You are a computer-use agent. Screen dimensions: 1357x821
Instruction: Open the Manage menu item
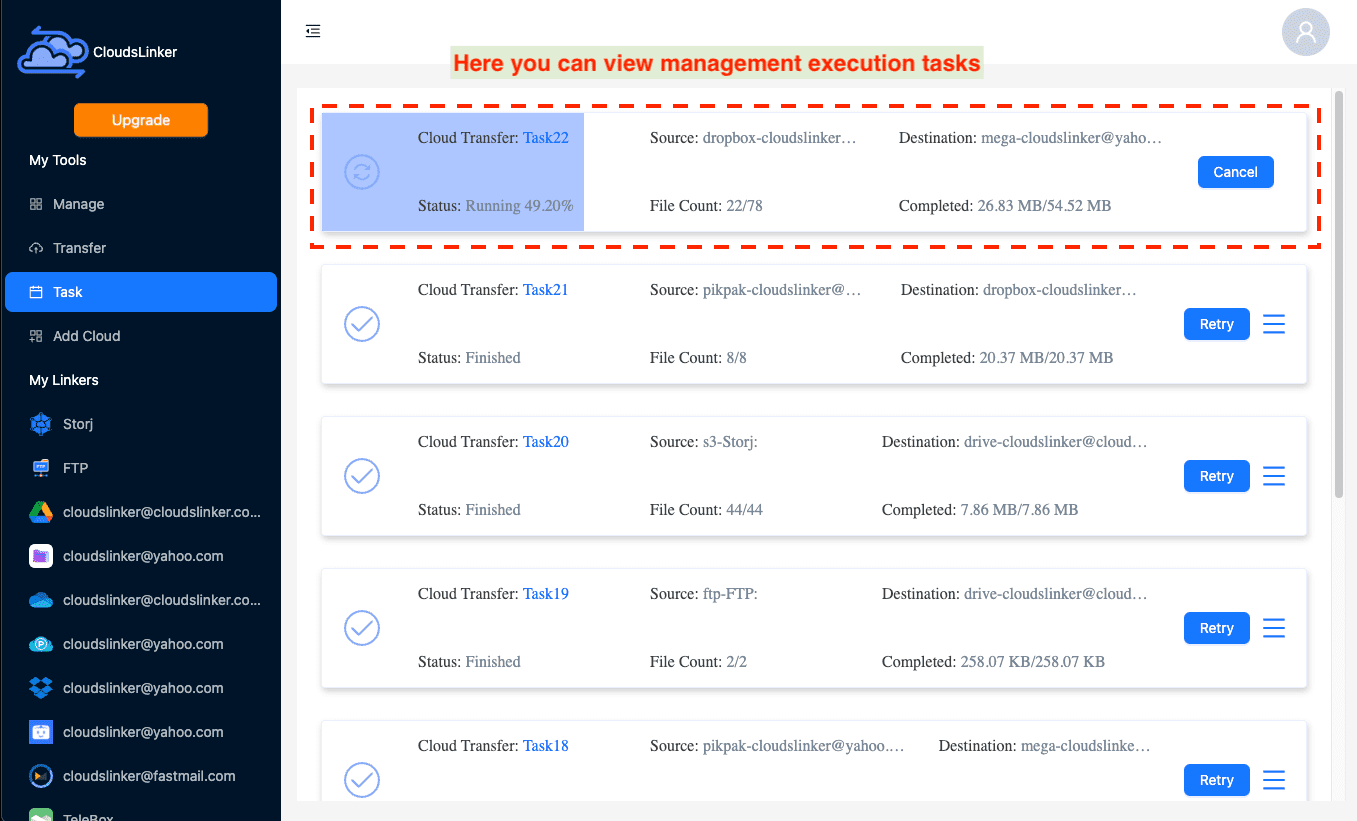[x=141, y=204]
